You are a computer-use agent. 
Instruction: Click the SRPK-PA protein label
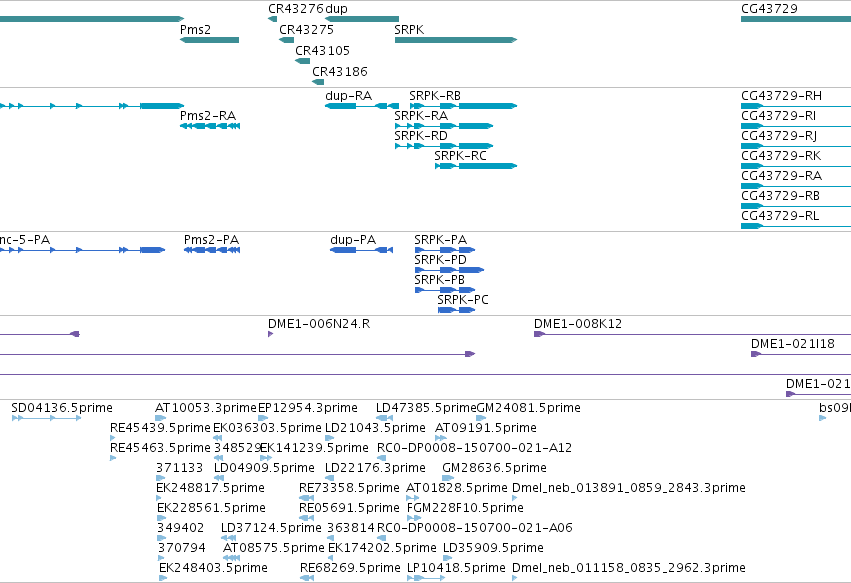[440, 240]
